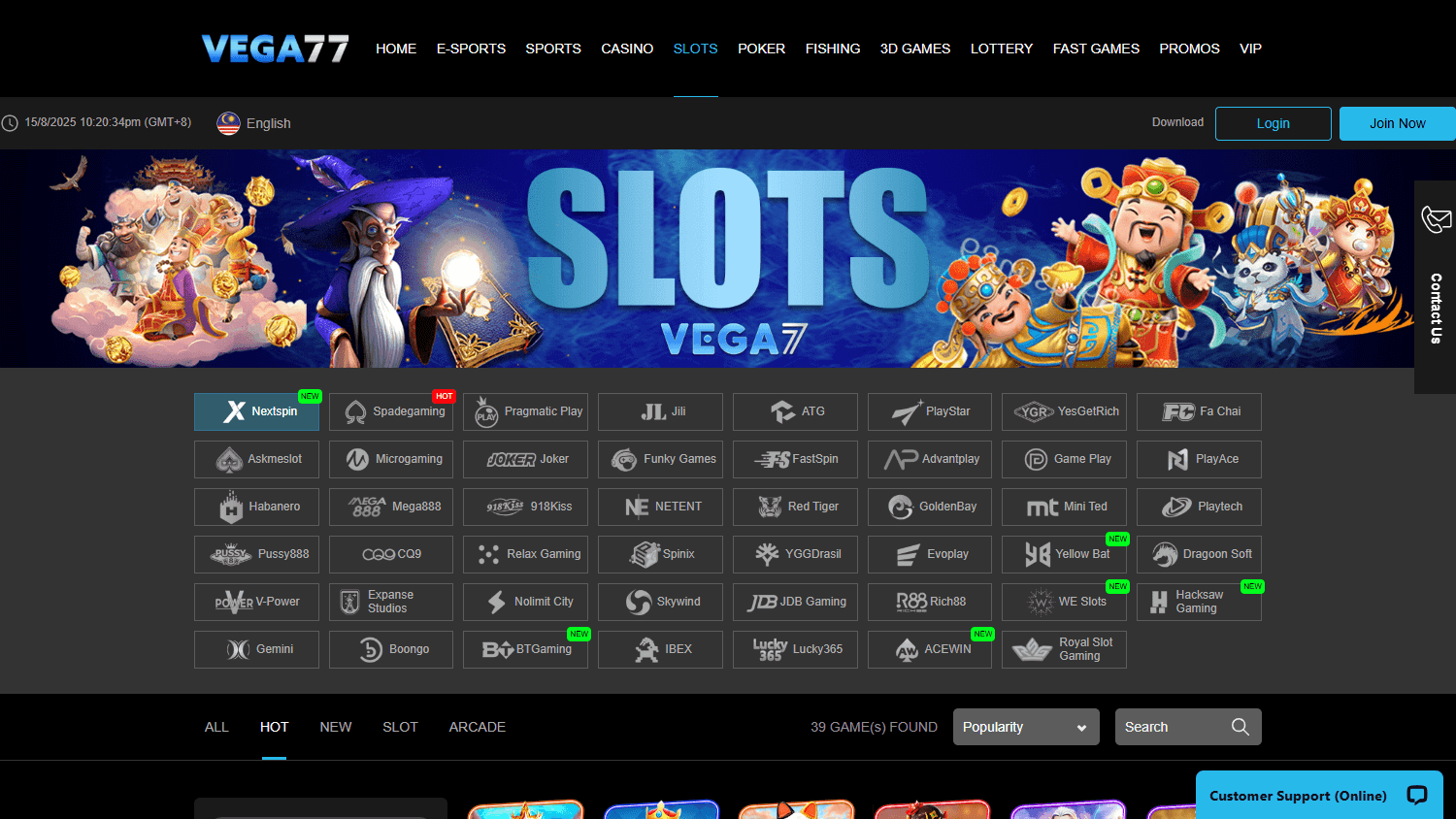1456x819 pixels.
Task: Open the Popularity sort dropdown
Action: coord(1025,727)
